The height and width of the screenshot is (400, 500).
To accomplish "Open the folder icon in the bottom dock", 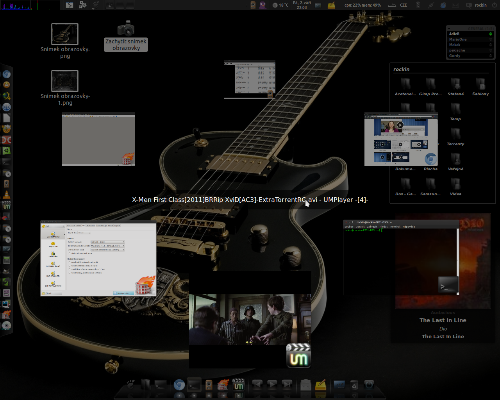I will [x=146, y=385].
